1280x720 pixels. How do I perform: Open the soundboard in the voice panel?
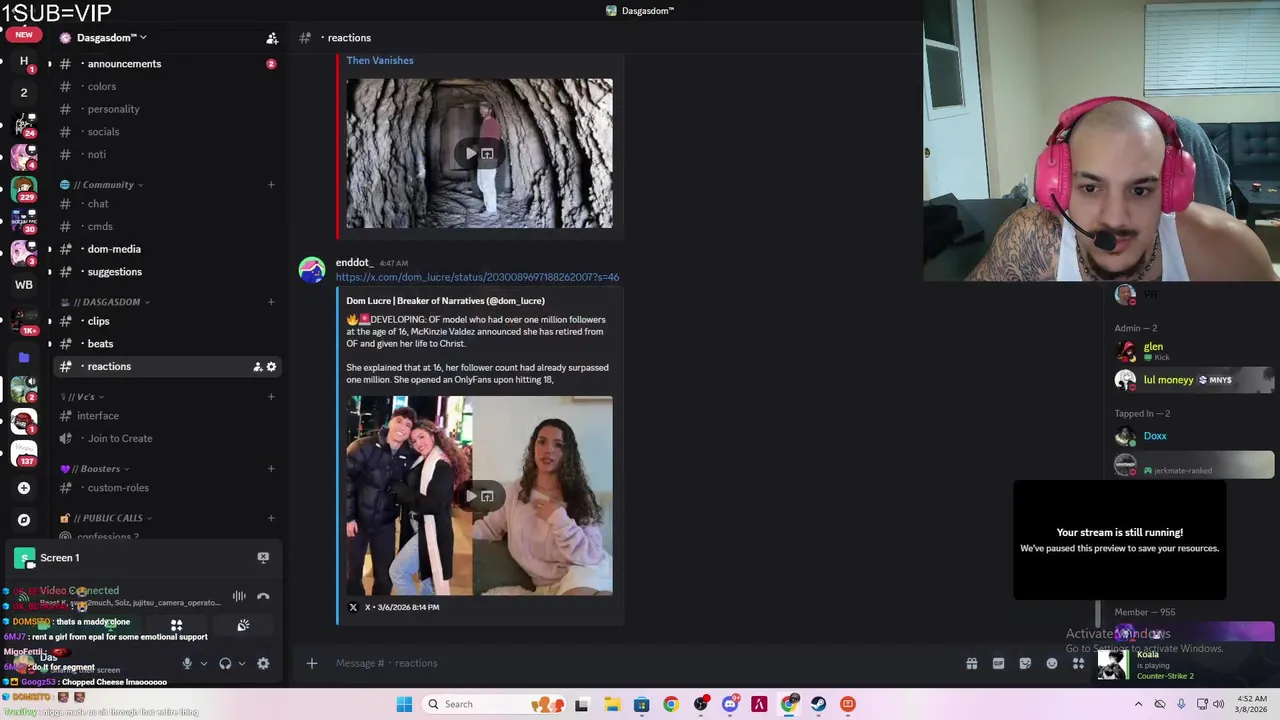(x=243, y=626)
